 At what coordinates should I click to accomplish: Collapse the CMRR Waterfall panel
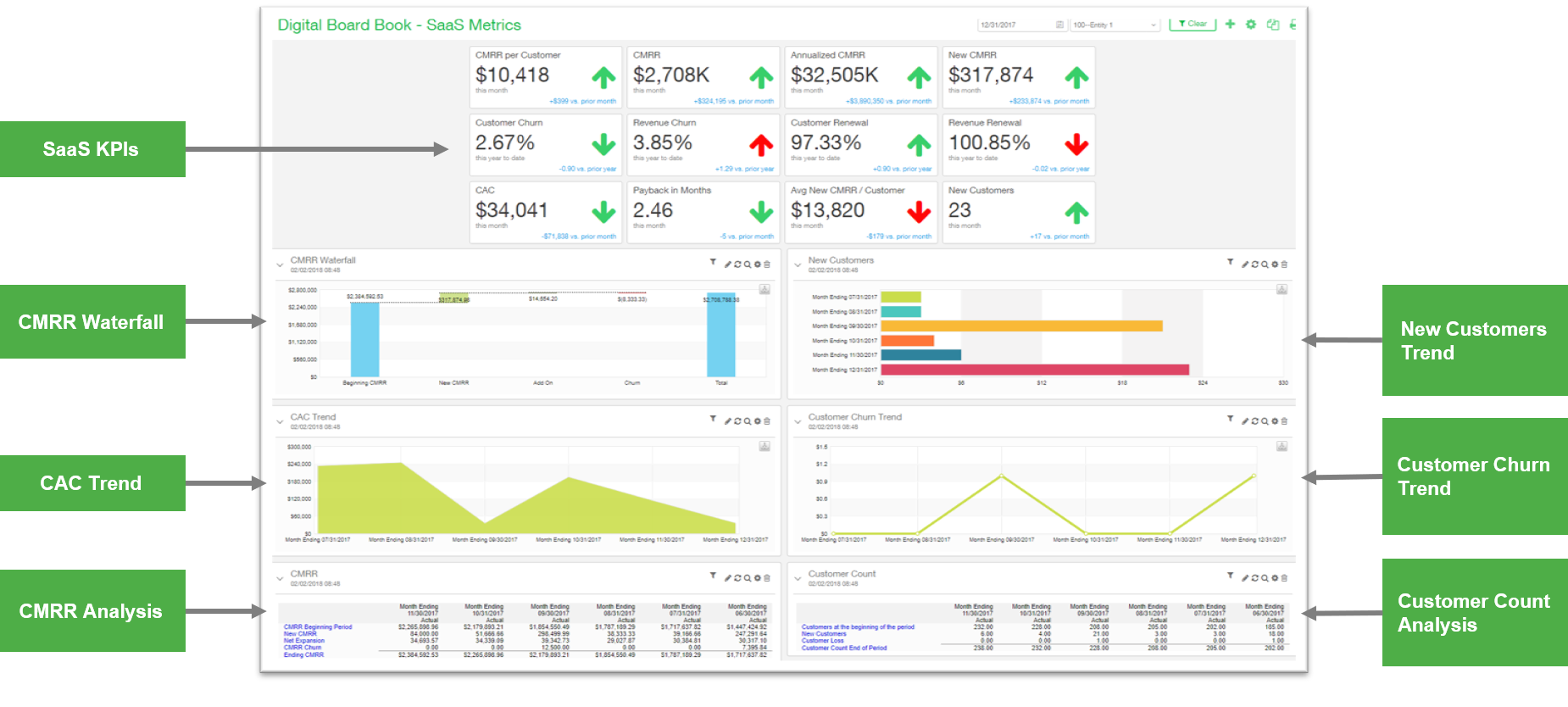click(x=281, y=265)
